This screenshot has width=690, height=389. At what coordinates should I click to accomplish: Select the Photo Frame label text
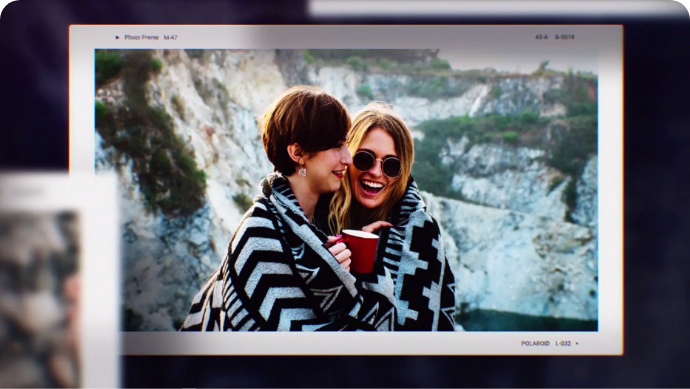[141, 37]
